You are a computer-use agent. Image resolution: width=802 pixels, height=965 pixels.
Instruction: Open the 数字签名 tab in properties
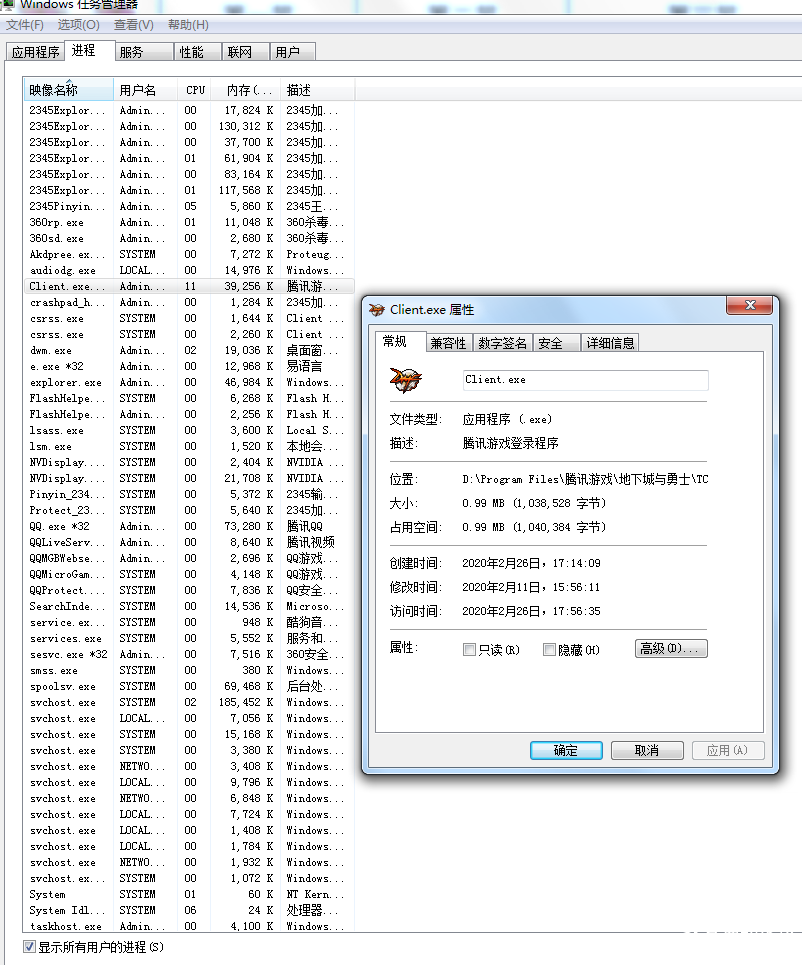click(x=503, y=343)
